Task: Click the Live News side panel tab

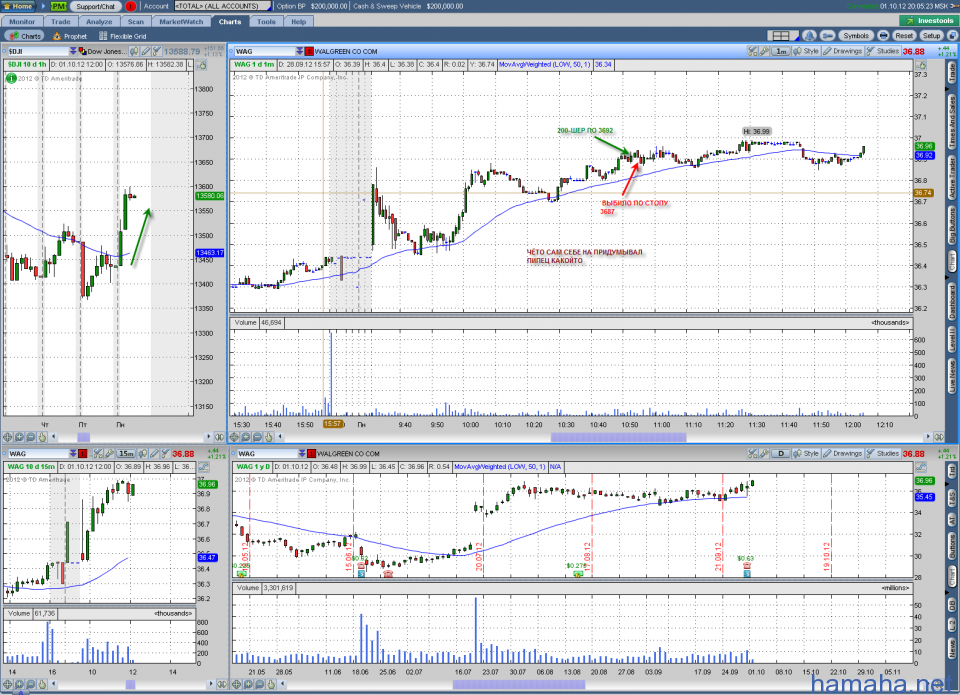Action: [x=952, y=377]
